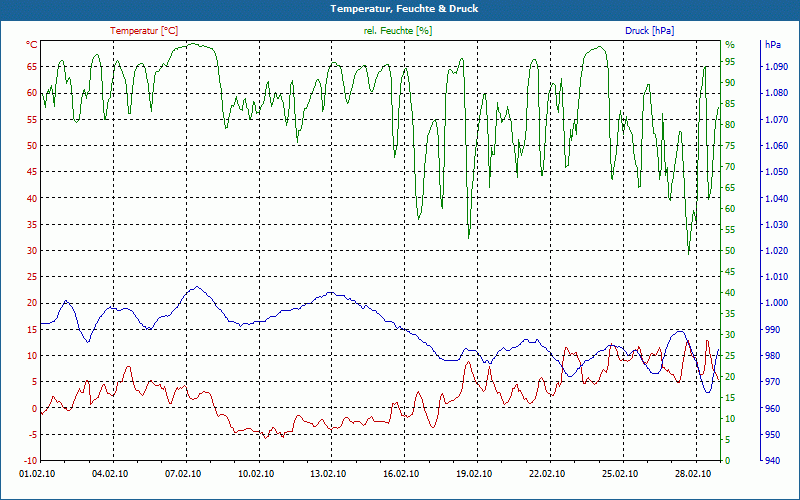Image resolution: width=800 pixels, height=500 pixels.
Task: Click value 25 on green humidity axis
Action: click(730, 356)
